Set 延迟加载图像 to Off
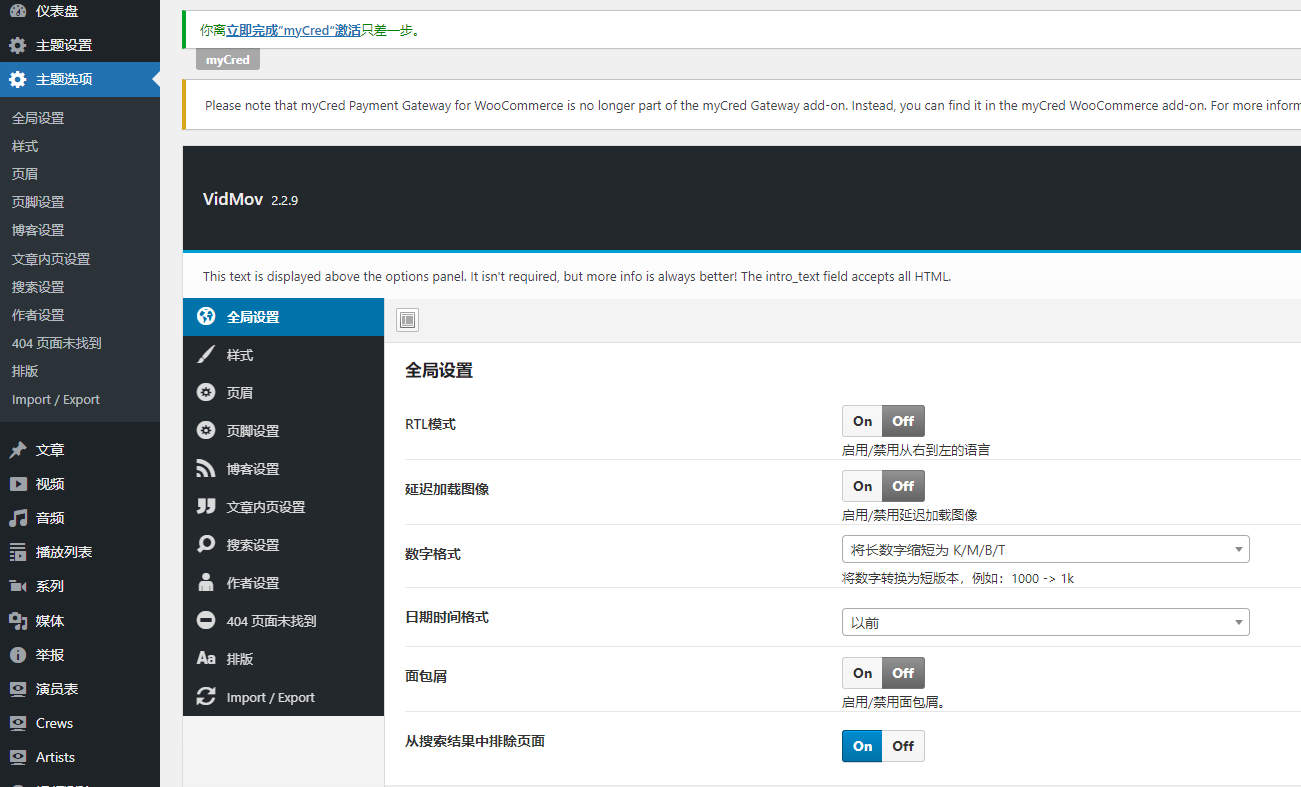Screen dimensions: 1301x787 click(x=904, y=486)
